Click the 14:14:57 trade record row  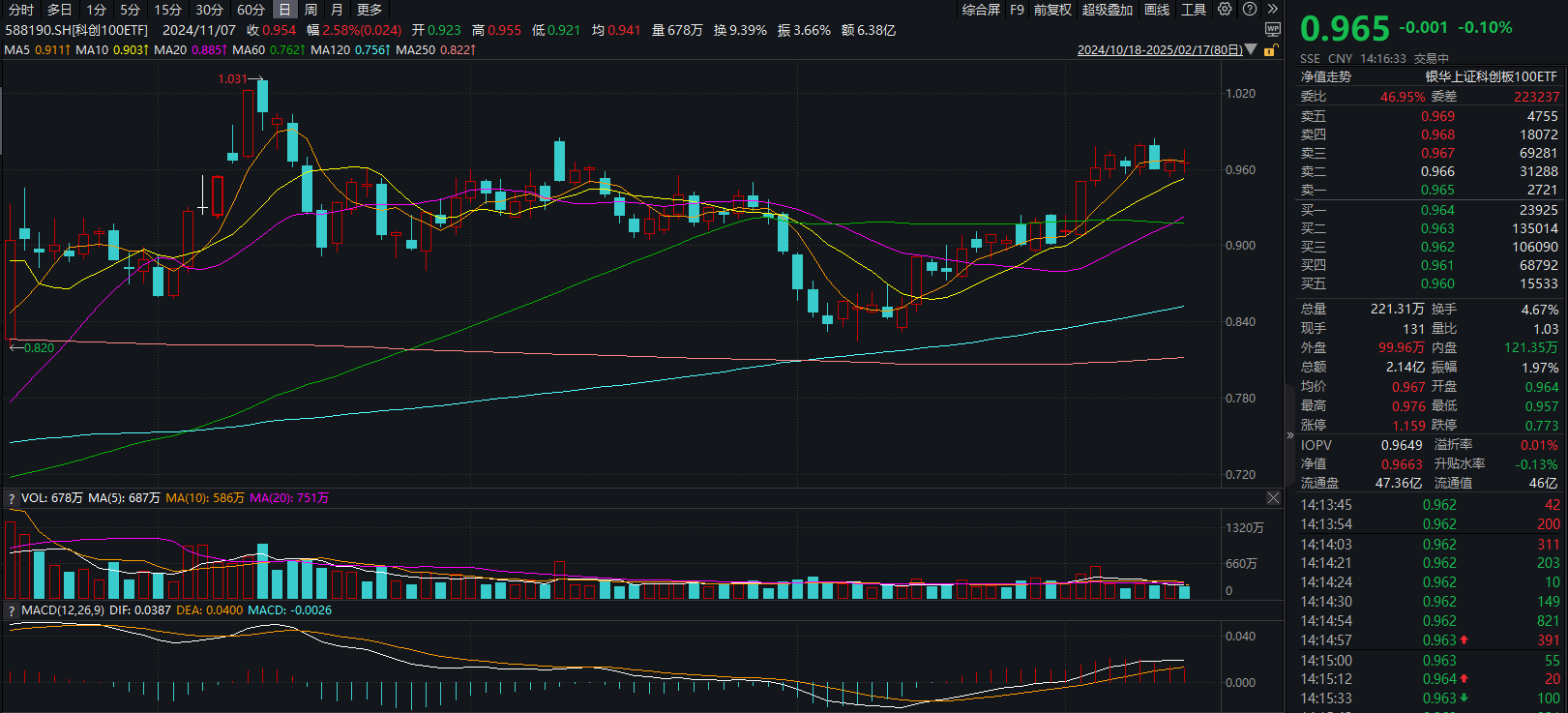coord(1430,640)
